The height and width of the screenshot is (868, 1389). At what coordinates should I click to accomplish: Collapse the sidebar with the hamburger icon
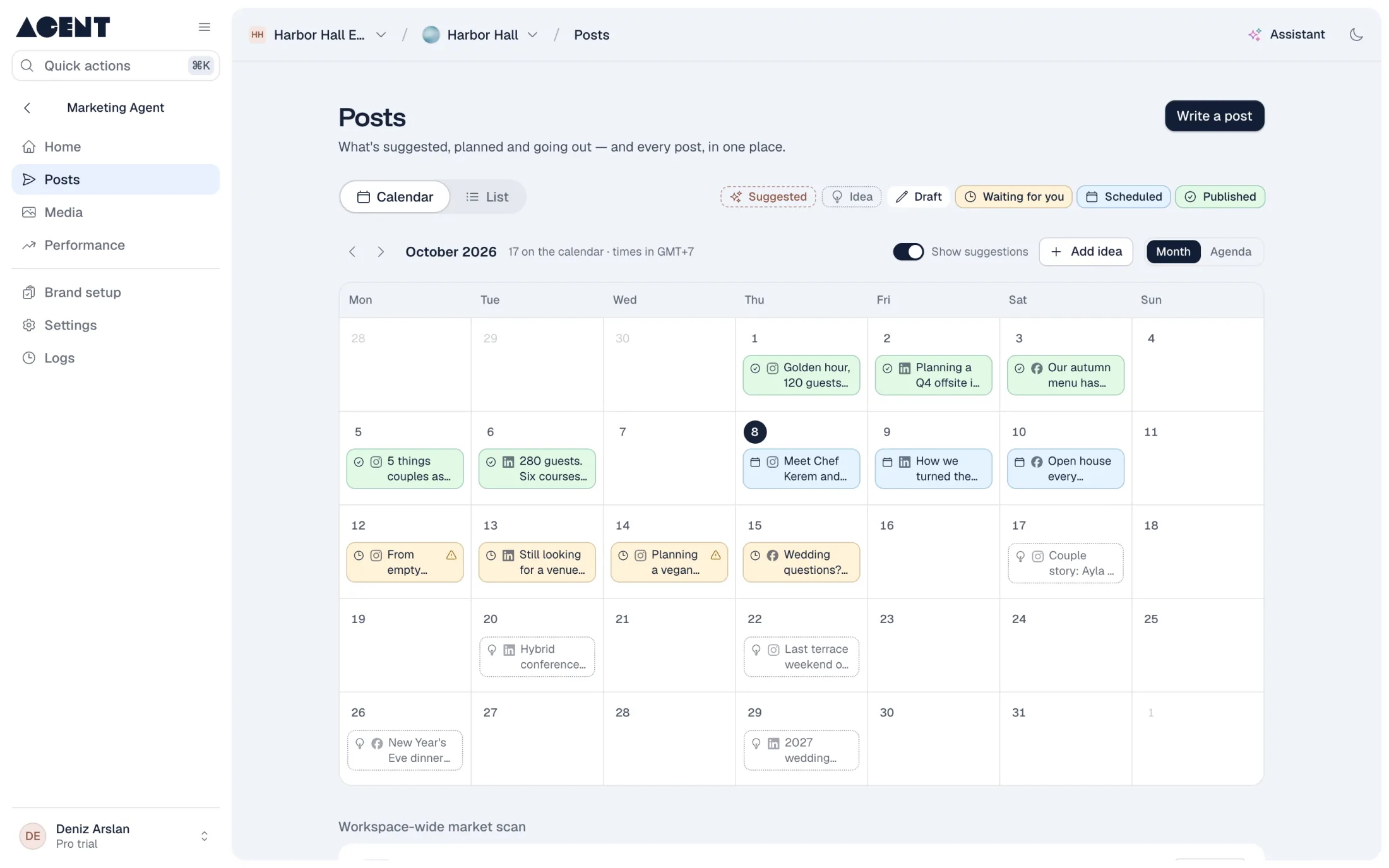click(x=204, y=27)
